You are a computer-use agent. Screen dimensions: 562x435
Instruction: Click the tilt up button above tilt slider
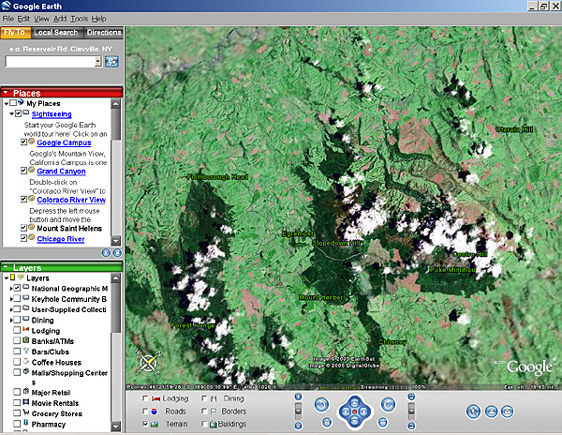click(x=411, y=397)
